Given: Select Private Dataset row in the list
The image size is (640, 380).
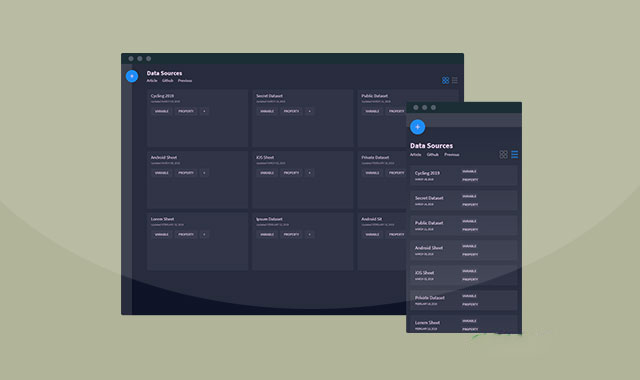Looking at the screenshot, I should [464, 300].
